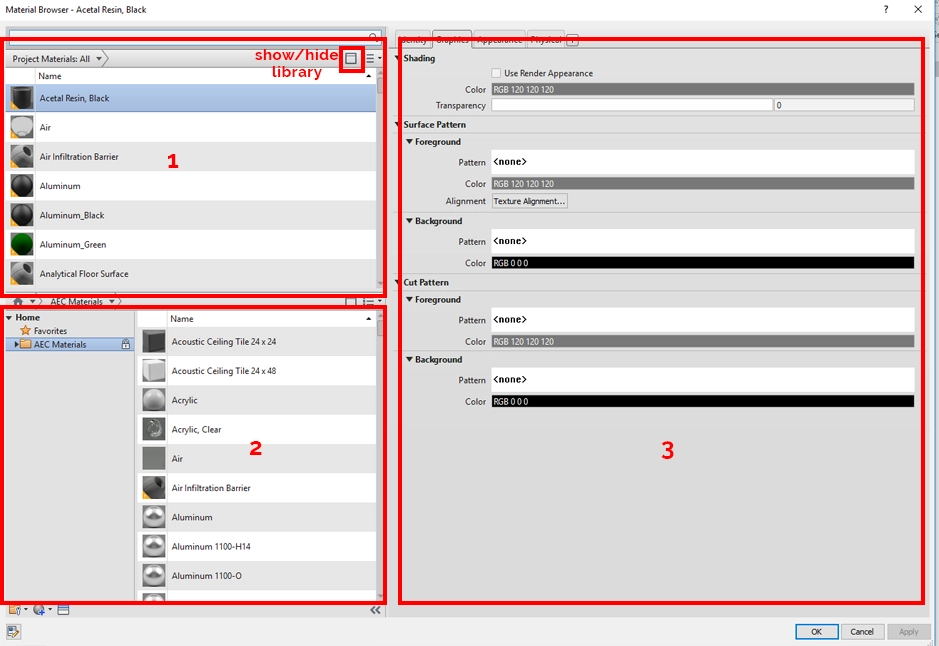
Task: Toggle the show/hide library tree button in library toolbar
Action: click(350, 301)
